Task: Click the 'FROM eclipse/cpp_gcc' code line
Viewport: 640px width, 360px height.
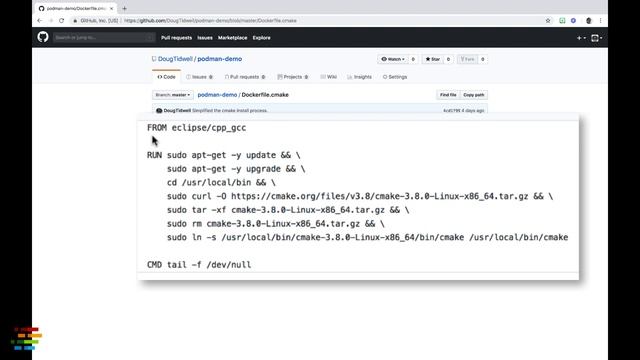Action: [x=196, y=128]
